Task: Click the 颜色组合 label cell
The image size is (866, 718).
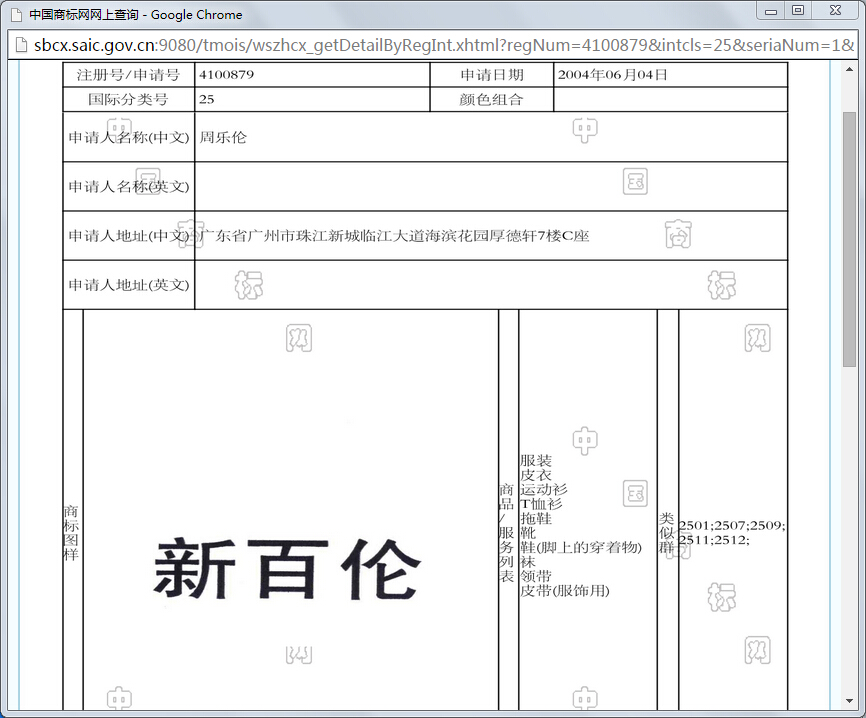Action: tap(492, 99)
